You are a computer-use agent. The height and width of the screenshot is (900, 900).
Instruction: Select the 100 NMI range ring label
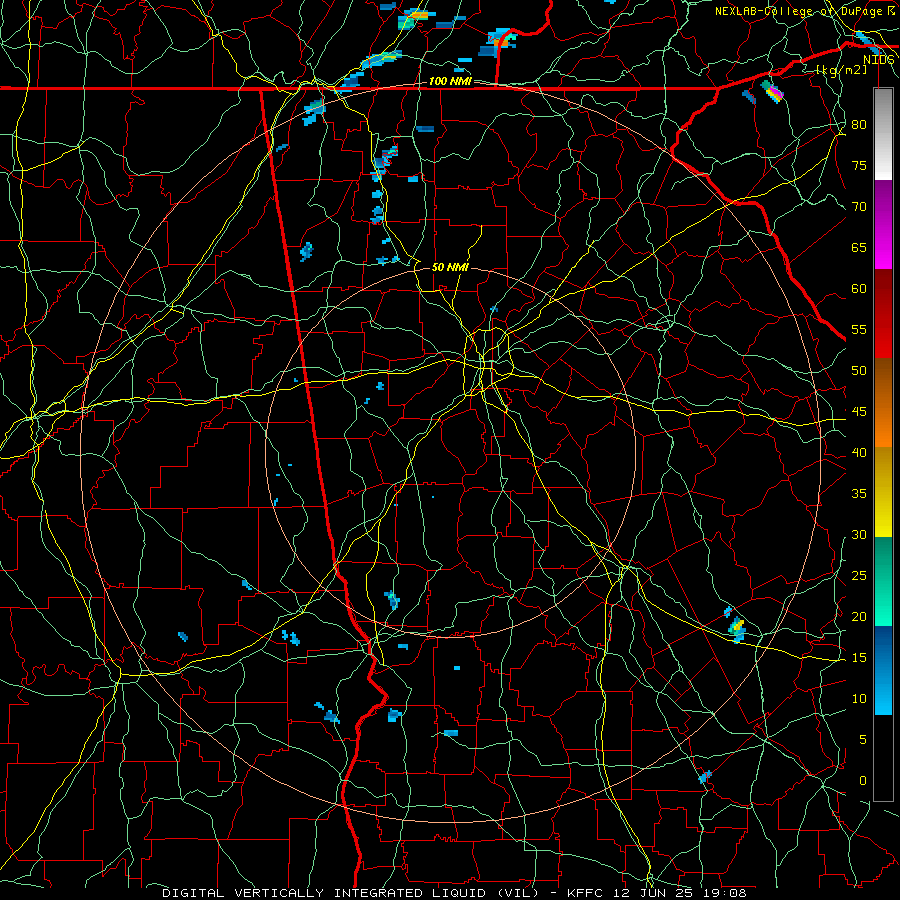450,82
